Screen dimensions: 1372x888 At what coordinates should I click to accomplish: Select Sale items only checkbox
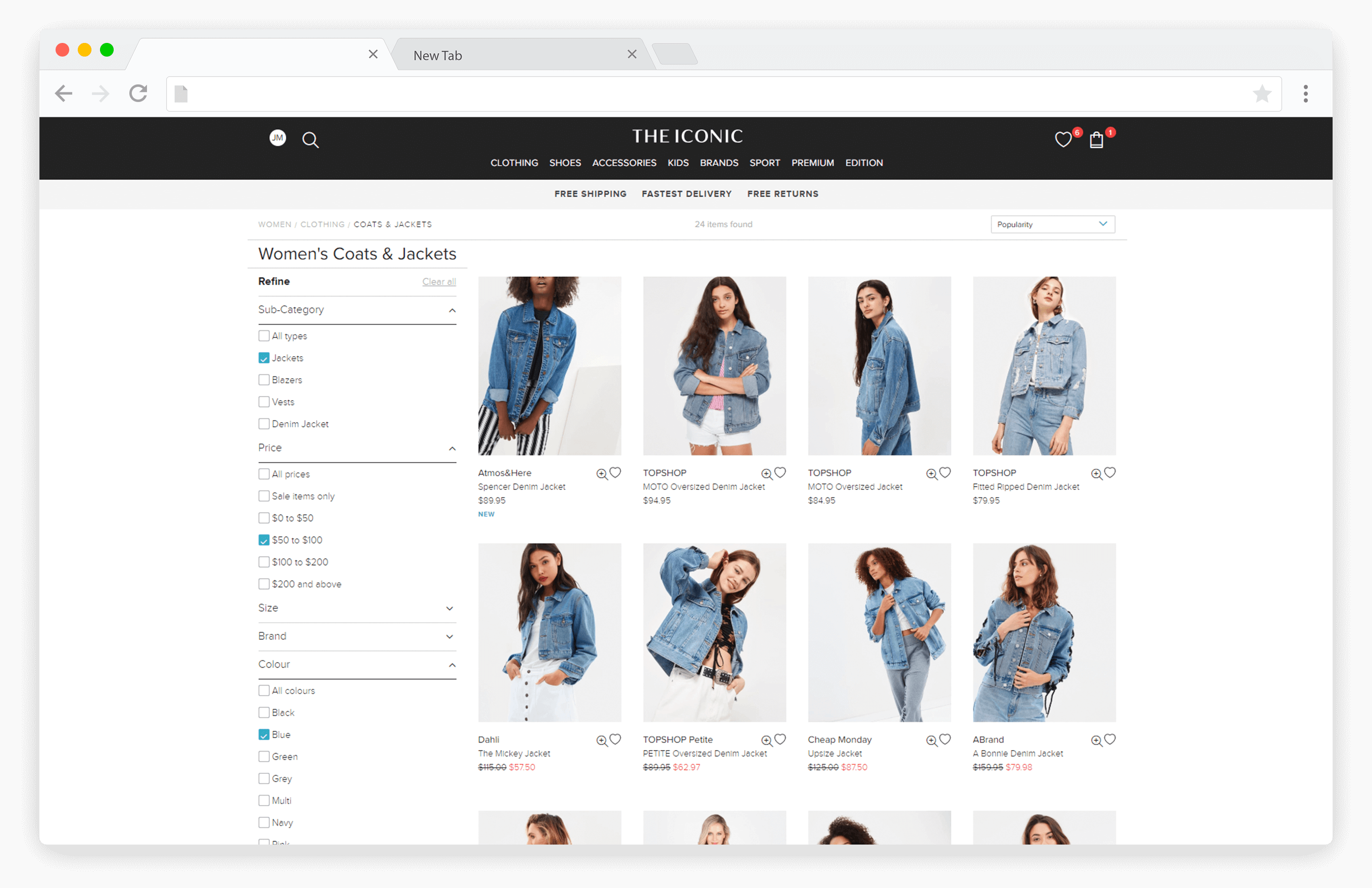pos(264,496)
